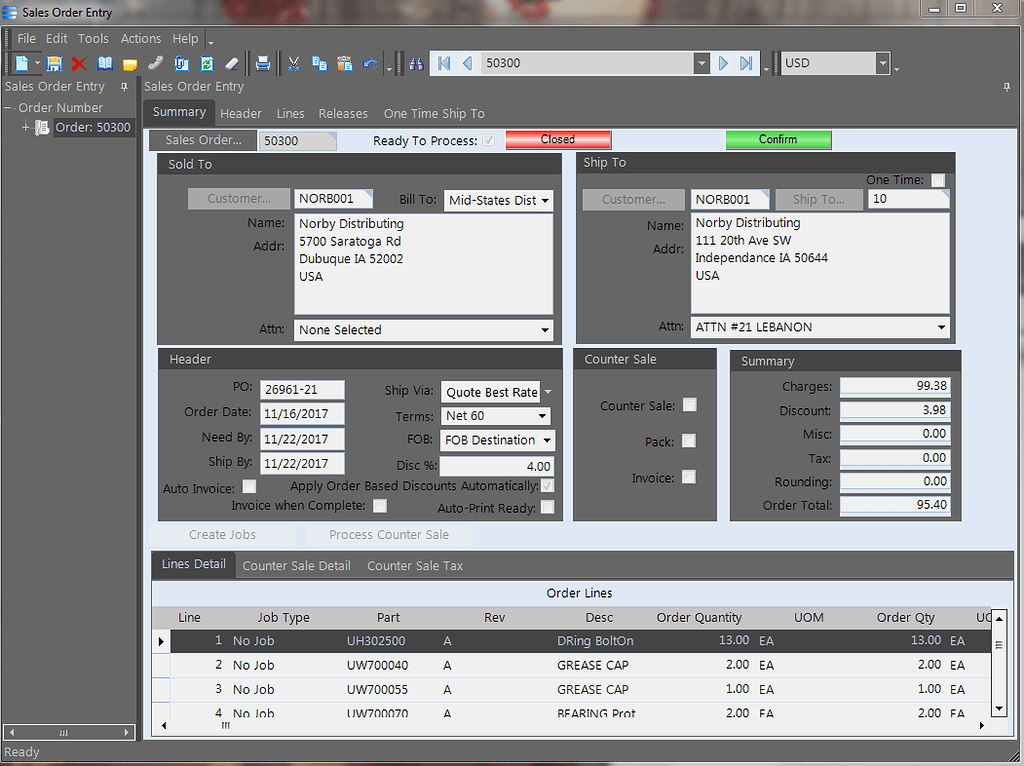Open the Terms dropdown showing Net 60
Screen dimensions: 1024x766
(541, 415)
